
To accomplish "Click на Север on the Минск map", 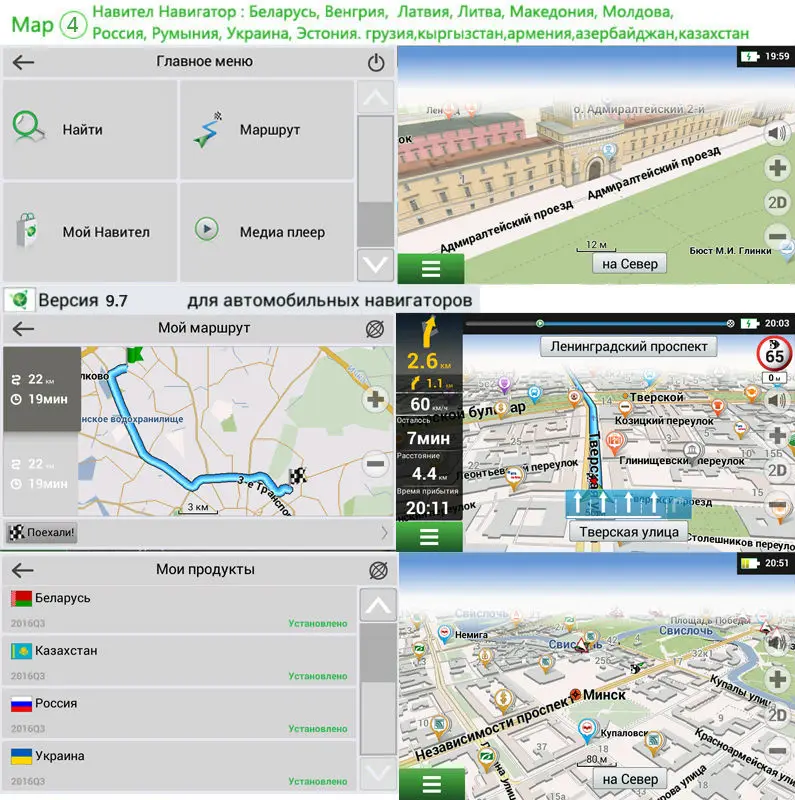I will tap(630, 780).
